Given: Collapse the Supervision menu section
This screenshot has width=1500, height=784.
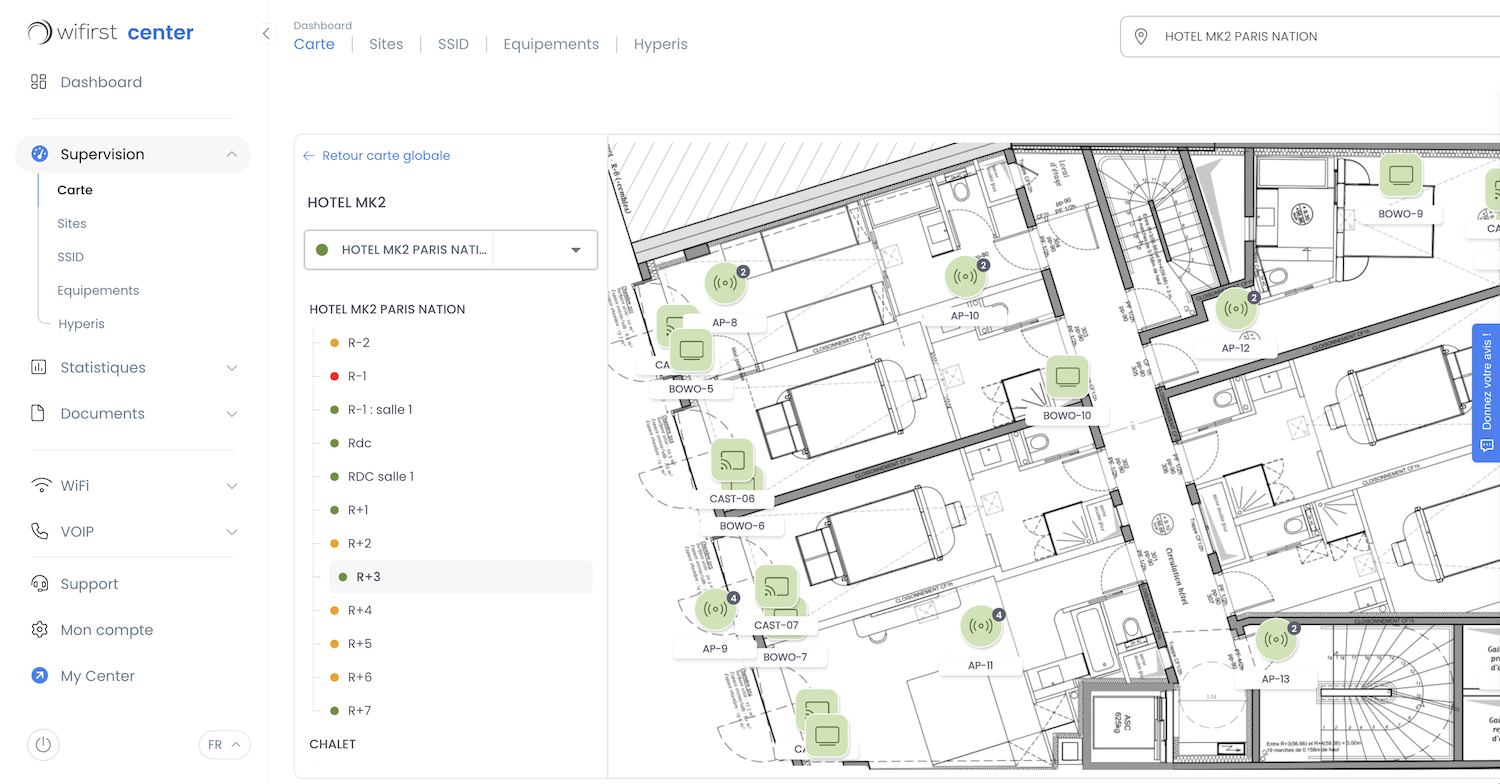Looking at the screenshot, I should 232,154.
